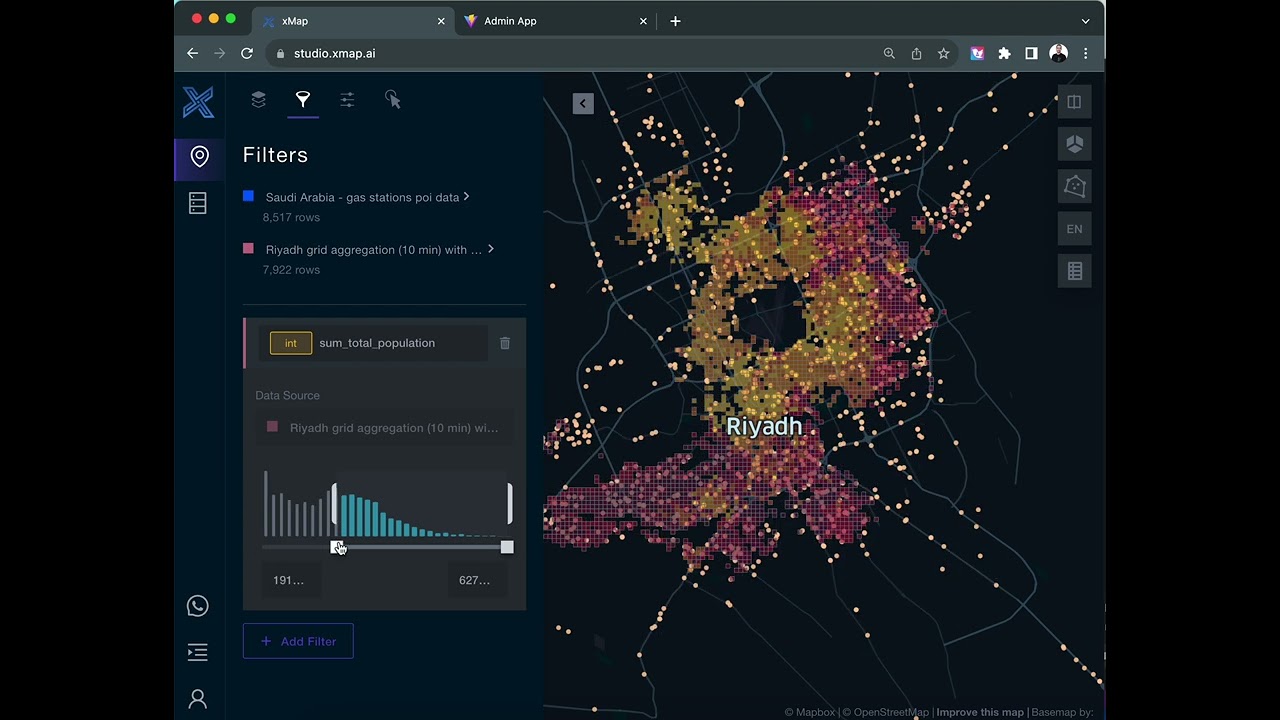Image resolution: width=1280 pixels, height=720 pixels.
Task: Open a new browser tab
Action: (675, 21)
